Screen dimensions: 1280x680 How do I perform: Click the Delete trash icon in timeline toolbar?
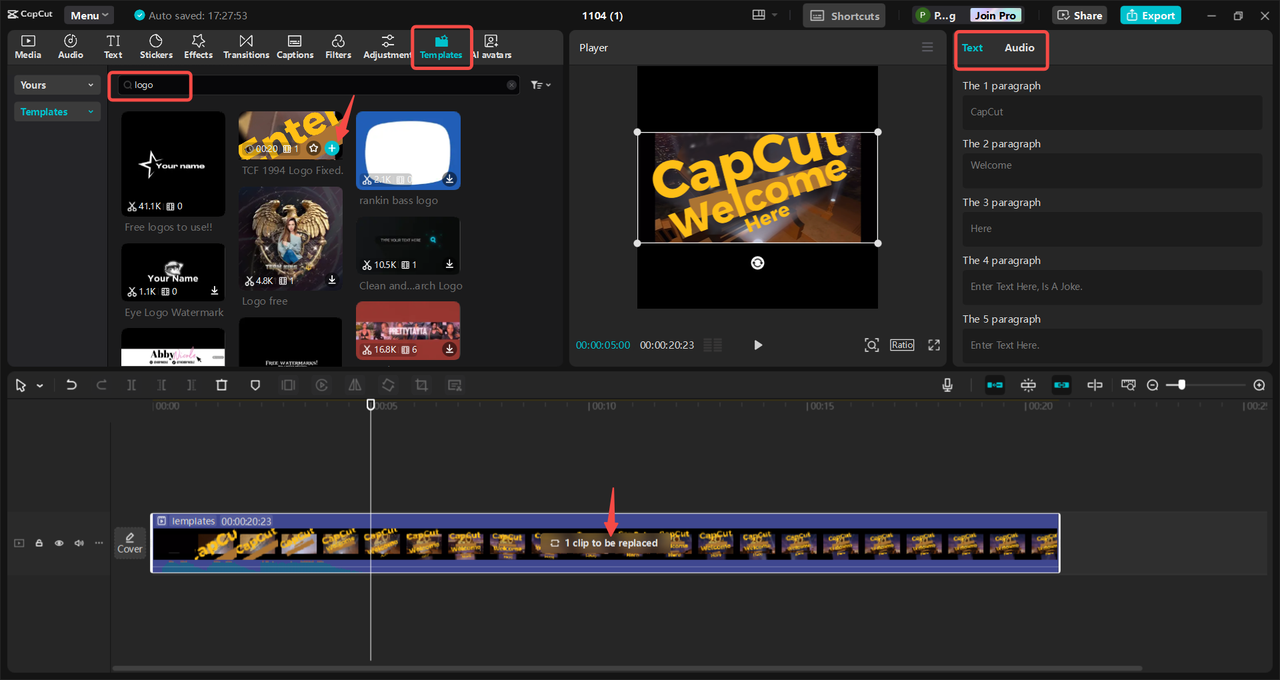pyautogui.click(x=222, y=385)
